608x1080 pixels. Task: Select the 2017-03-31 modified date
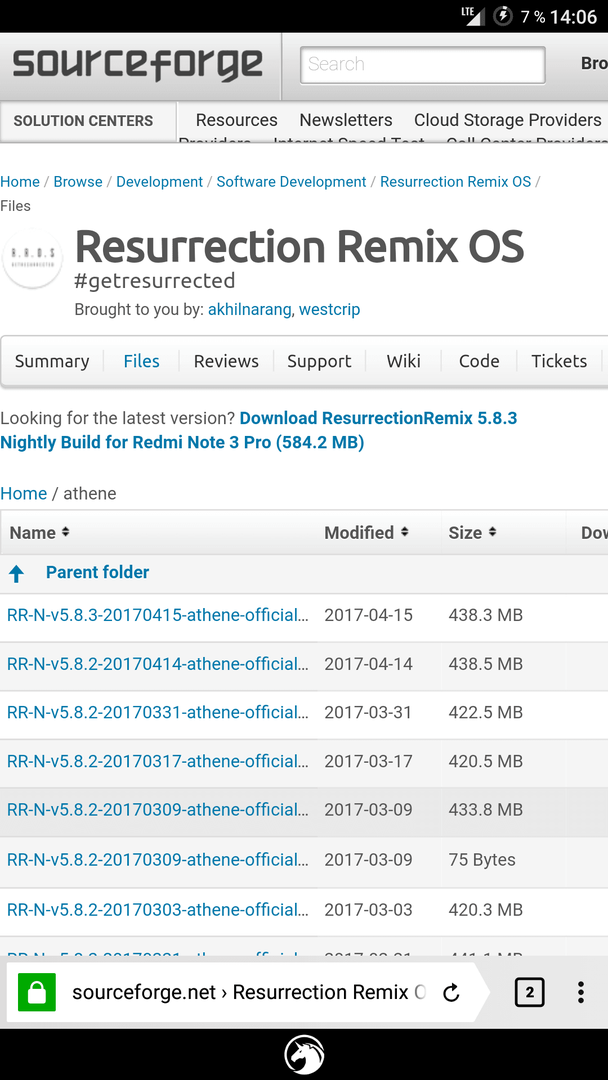coord(368,712)
